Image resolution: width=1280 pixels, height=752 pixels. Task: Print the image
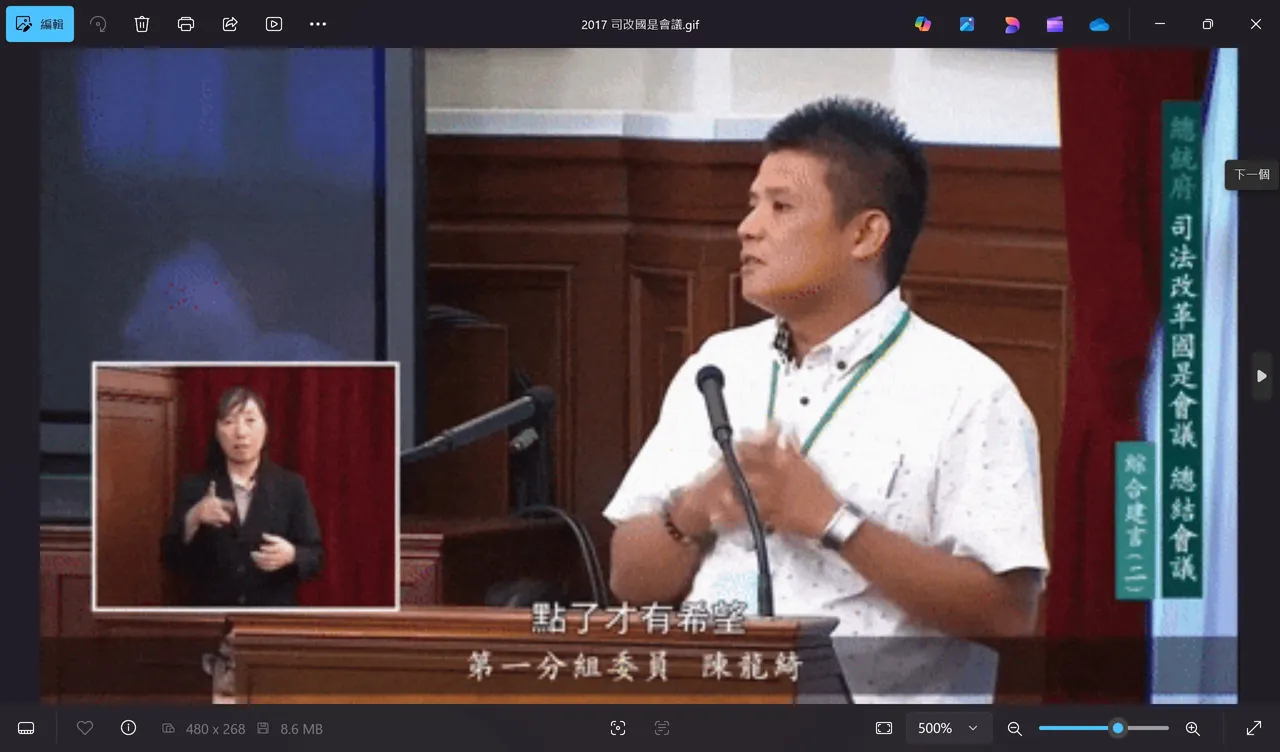pyautogui.click(x=185, y=23)
